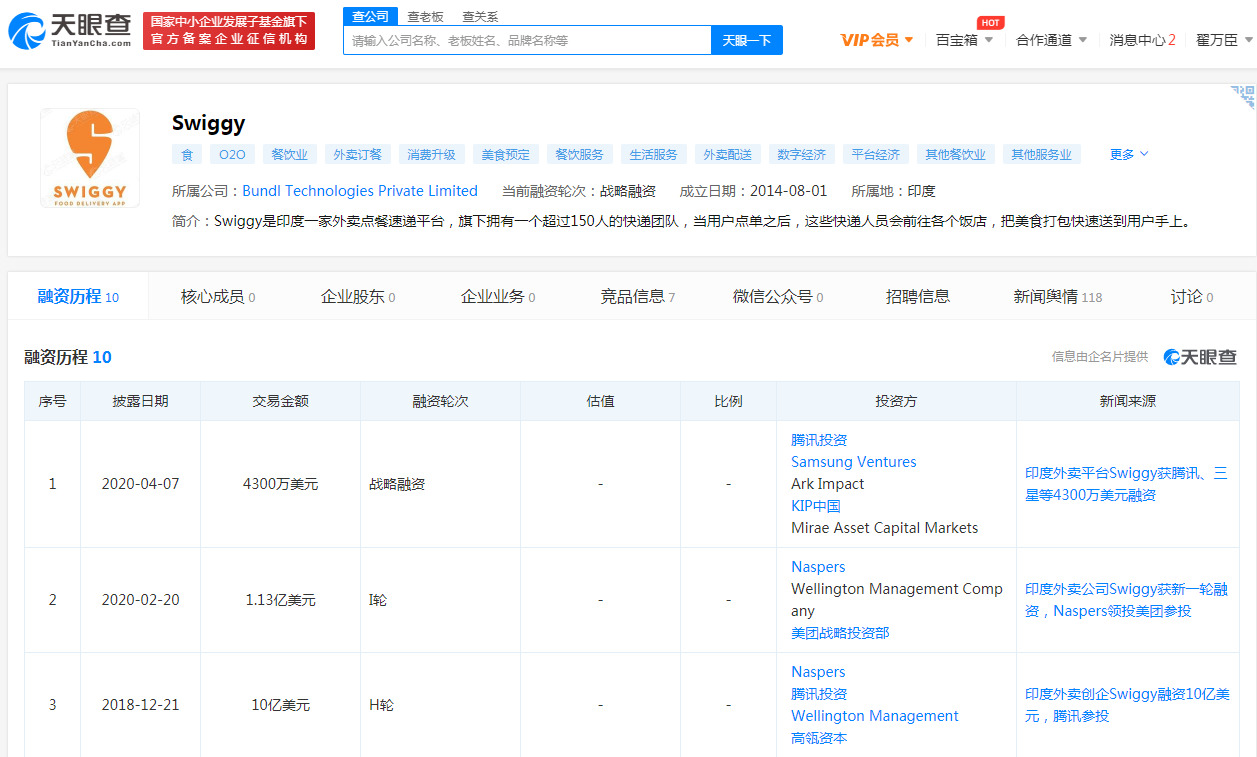Open the 美团战略投资部 investor link
This screenshot has height=757, width=1257.
pyautogui.click(x=840, y=633)
